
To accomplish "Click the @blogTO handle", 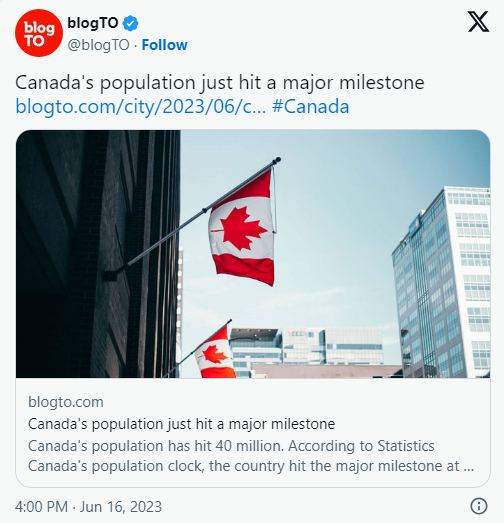I will [98, 45].
